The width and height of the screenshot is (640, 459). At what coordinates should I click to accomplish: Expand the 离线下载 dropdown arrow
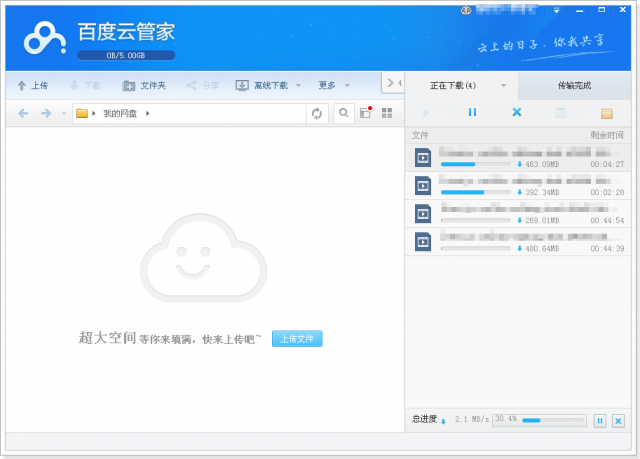(x=298, y=86)
